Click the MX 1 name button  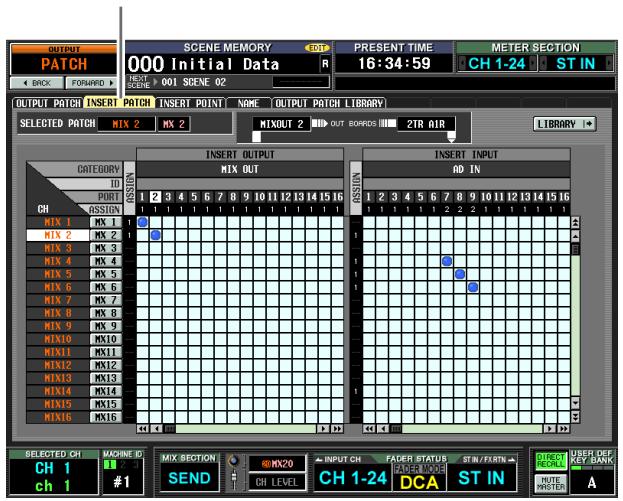click(106, 222)
